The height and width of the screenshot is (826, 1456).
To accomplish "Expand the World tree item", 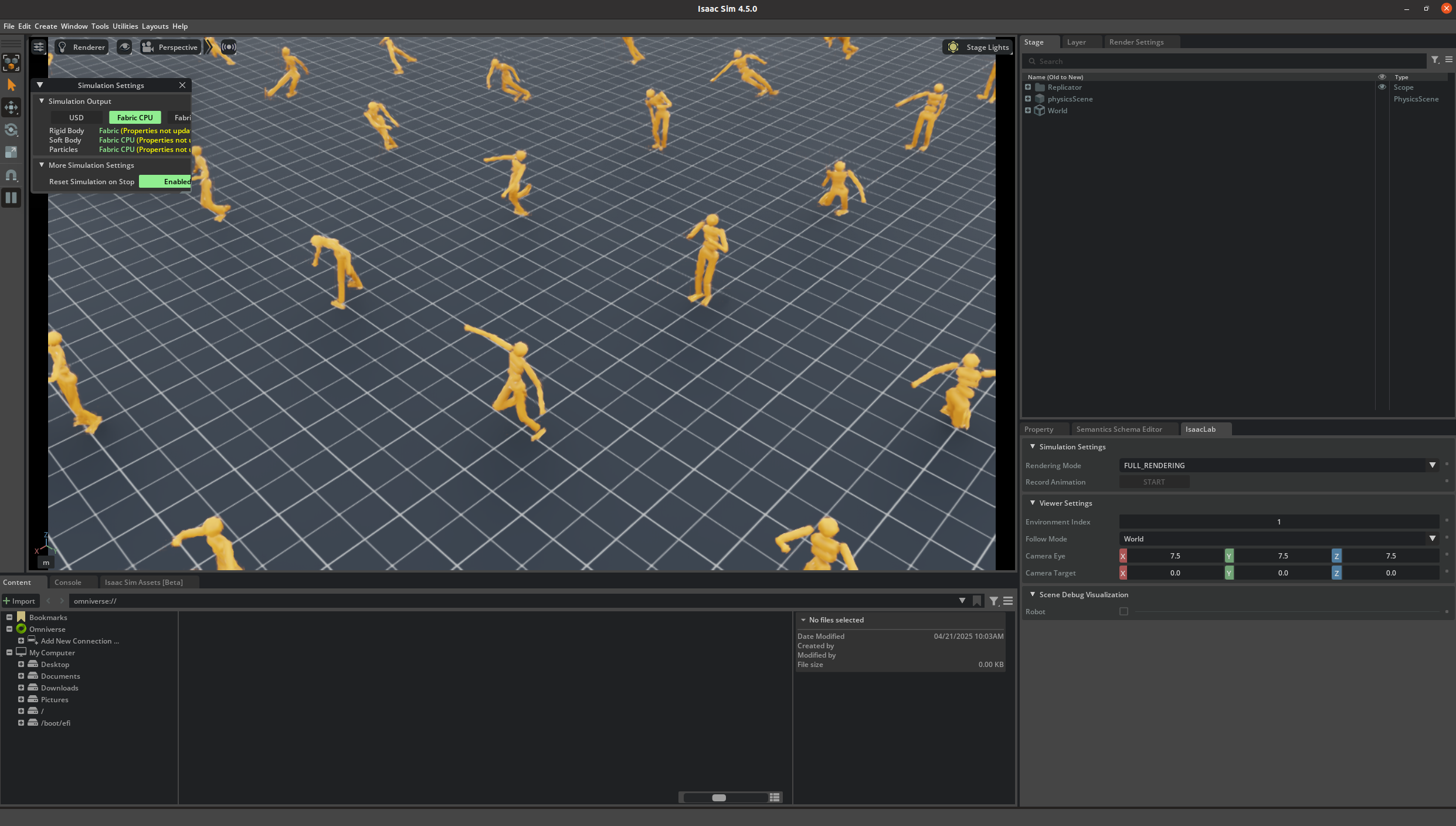I will pos(1028,110).
